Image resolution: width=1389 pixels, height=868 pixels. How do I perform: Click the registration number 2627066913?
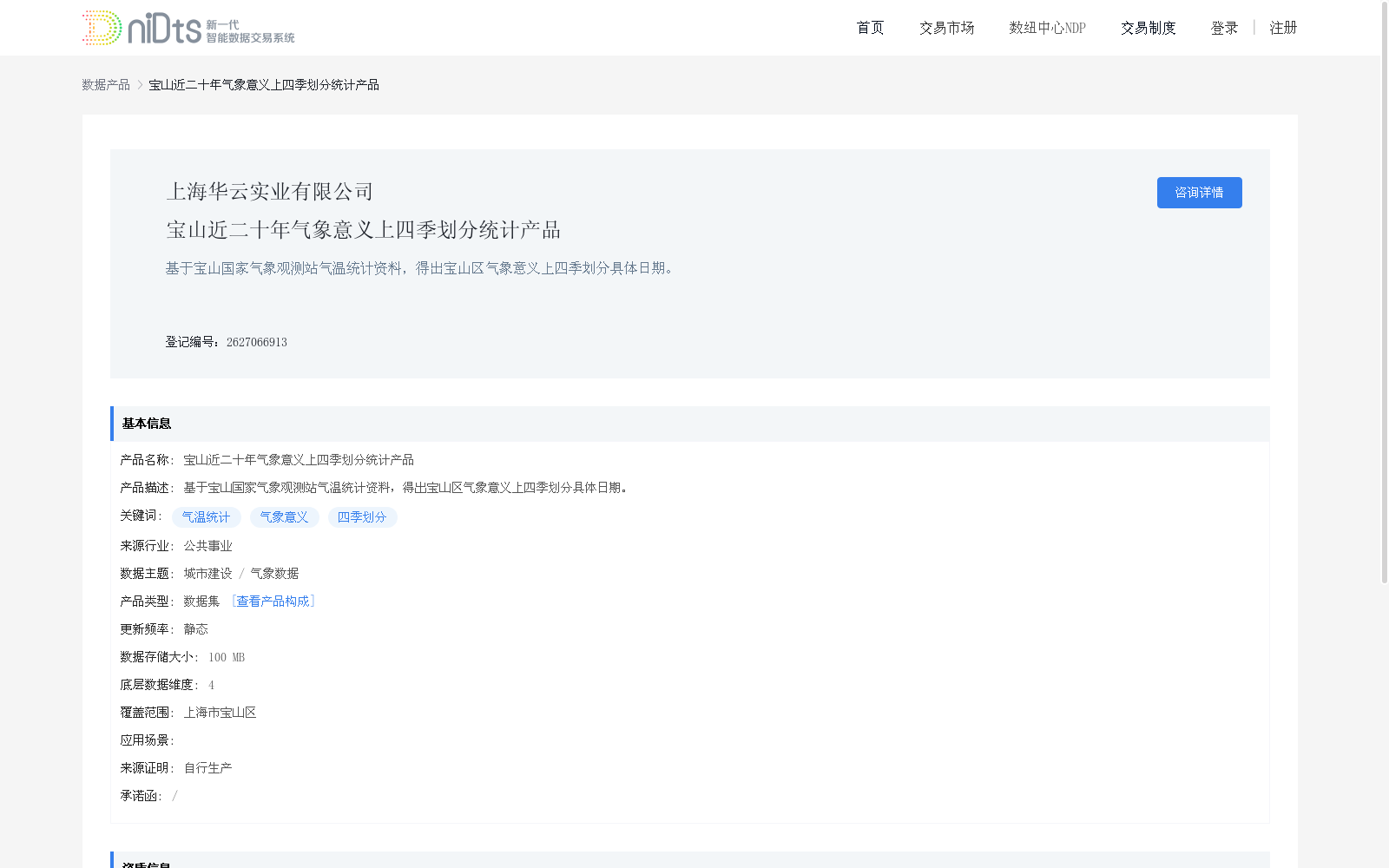257,342
